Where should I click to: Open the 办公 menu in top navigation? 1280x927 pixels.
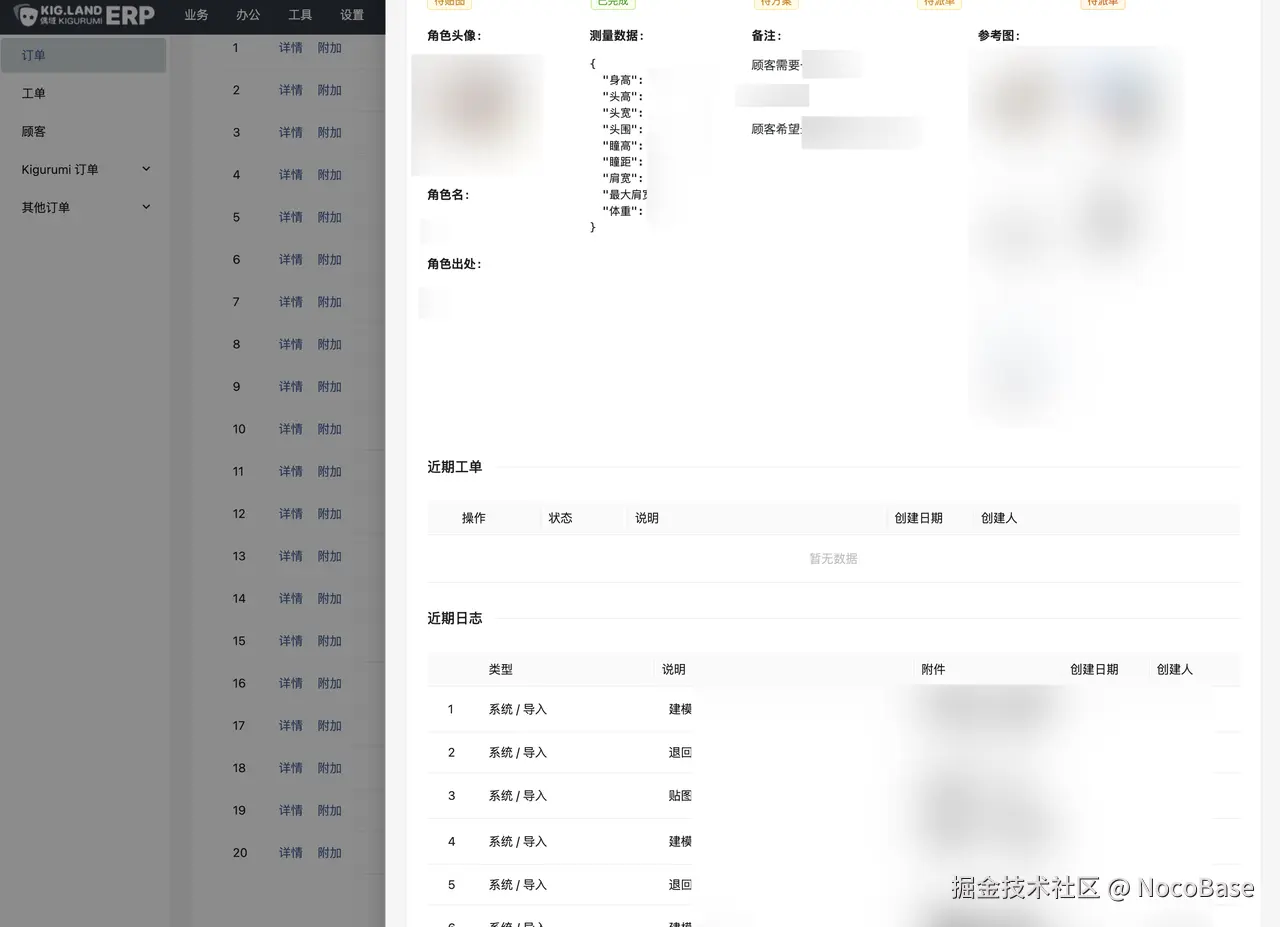click(x=248, y=15)
